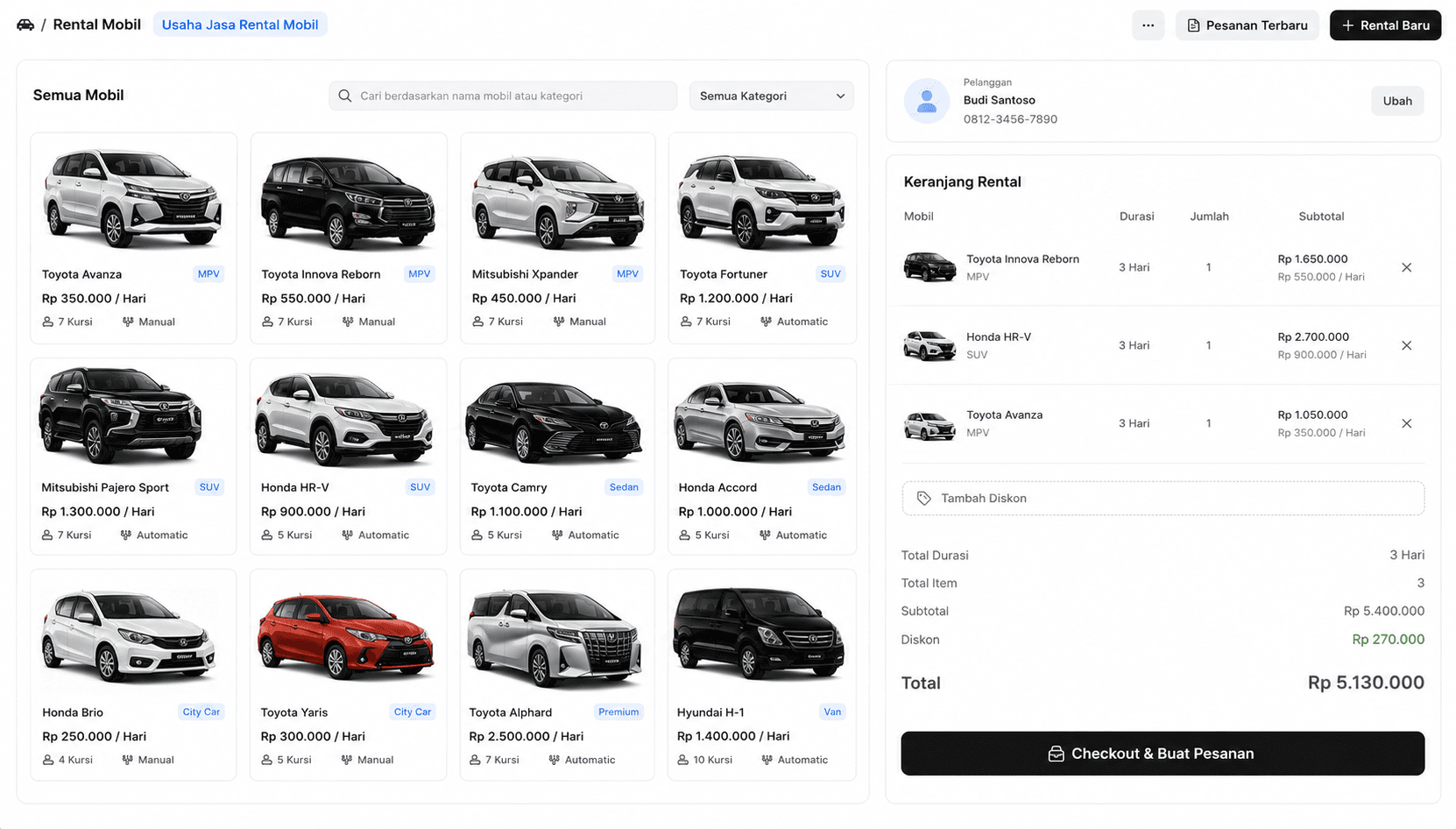Click Sedan tag on Toyota Camry card
The width and height of the screenshot is (1456, 829).
click(624, 487)
